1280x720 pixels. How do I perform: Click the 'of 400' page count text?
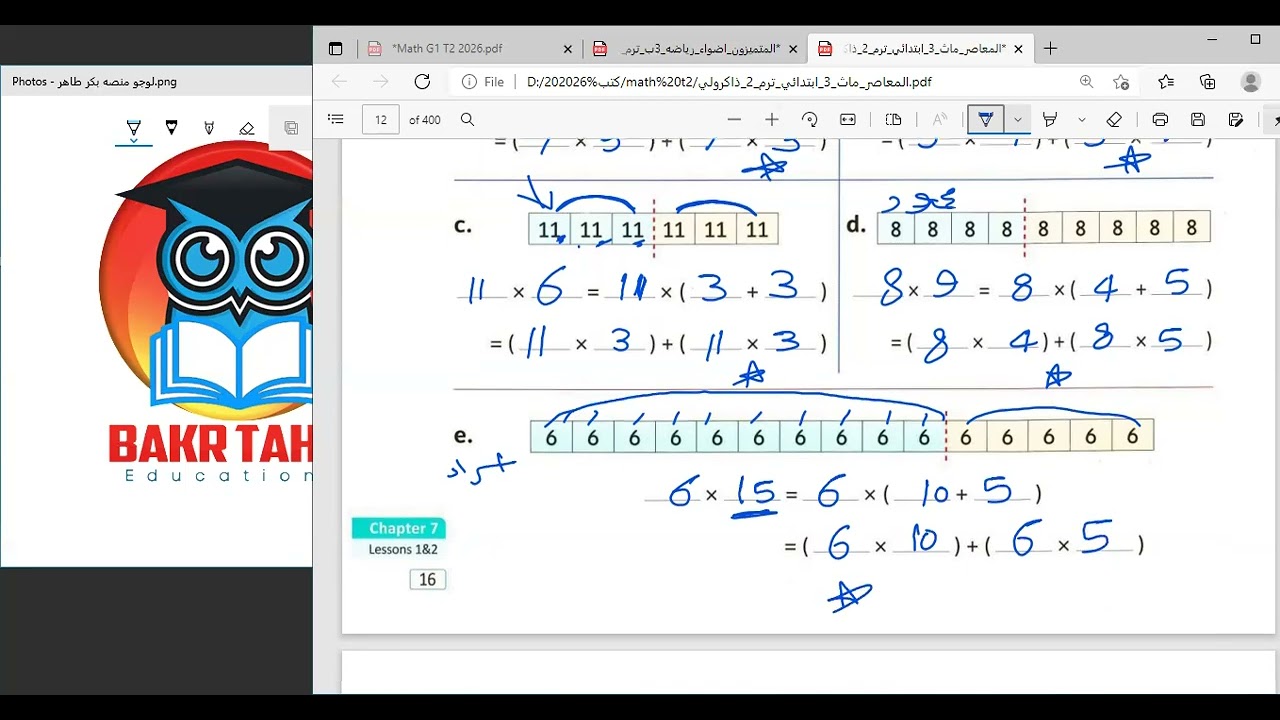coord(425,119)
